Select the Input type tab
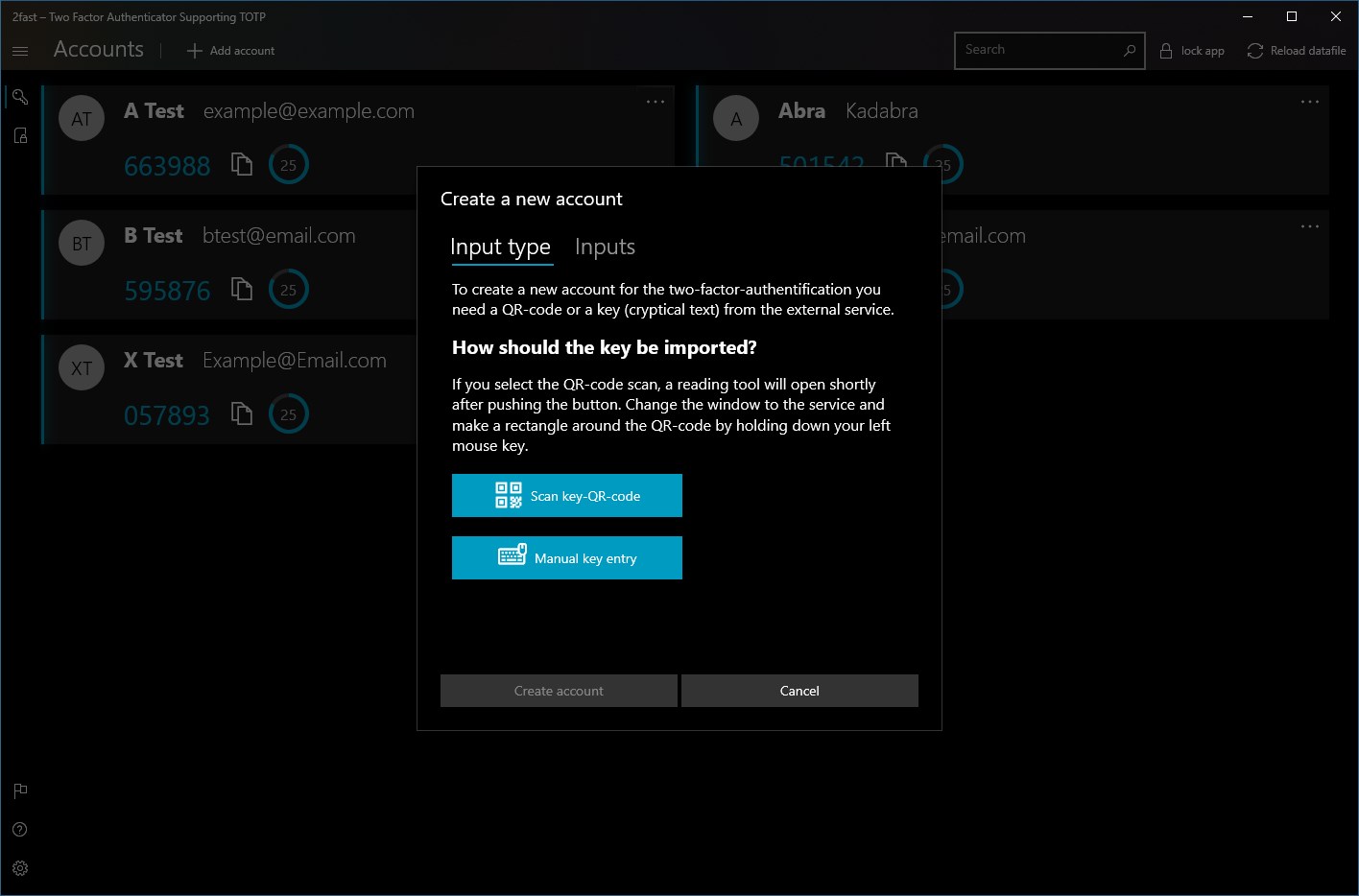 click(500, 248)
